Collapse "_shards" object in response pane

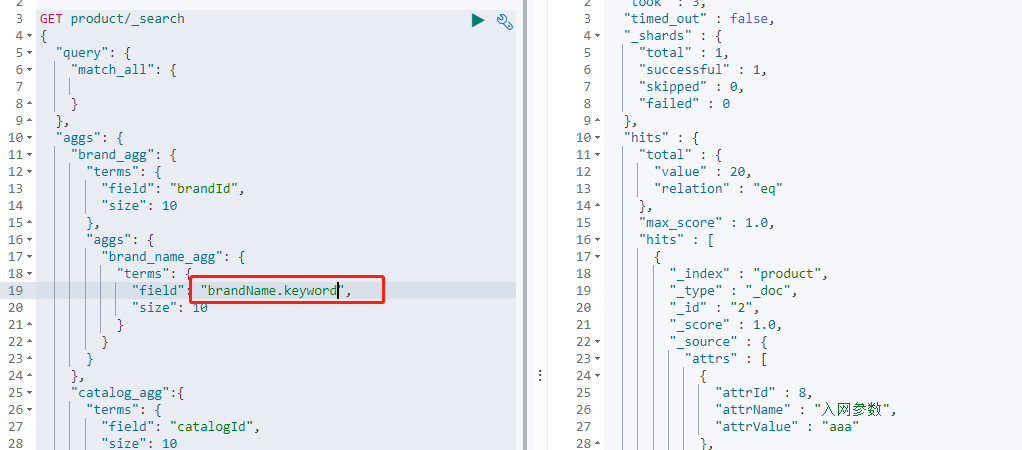[x=598, y=36]
